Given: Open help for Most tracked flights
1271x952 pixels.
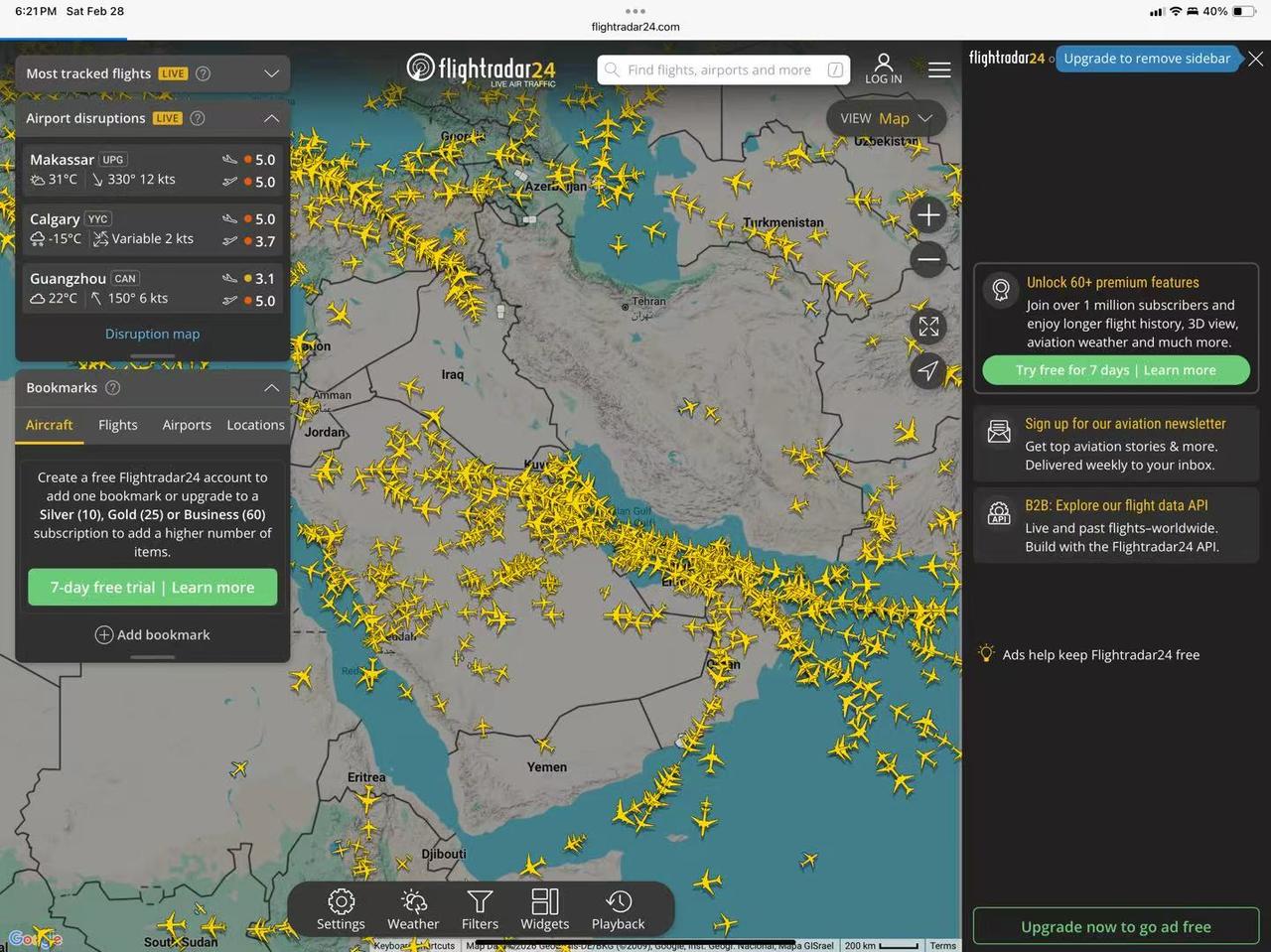Looking at the screenshot, I should coord(204,73).
